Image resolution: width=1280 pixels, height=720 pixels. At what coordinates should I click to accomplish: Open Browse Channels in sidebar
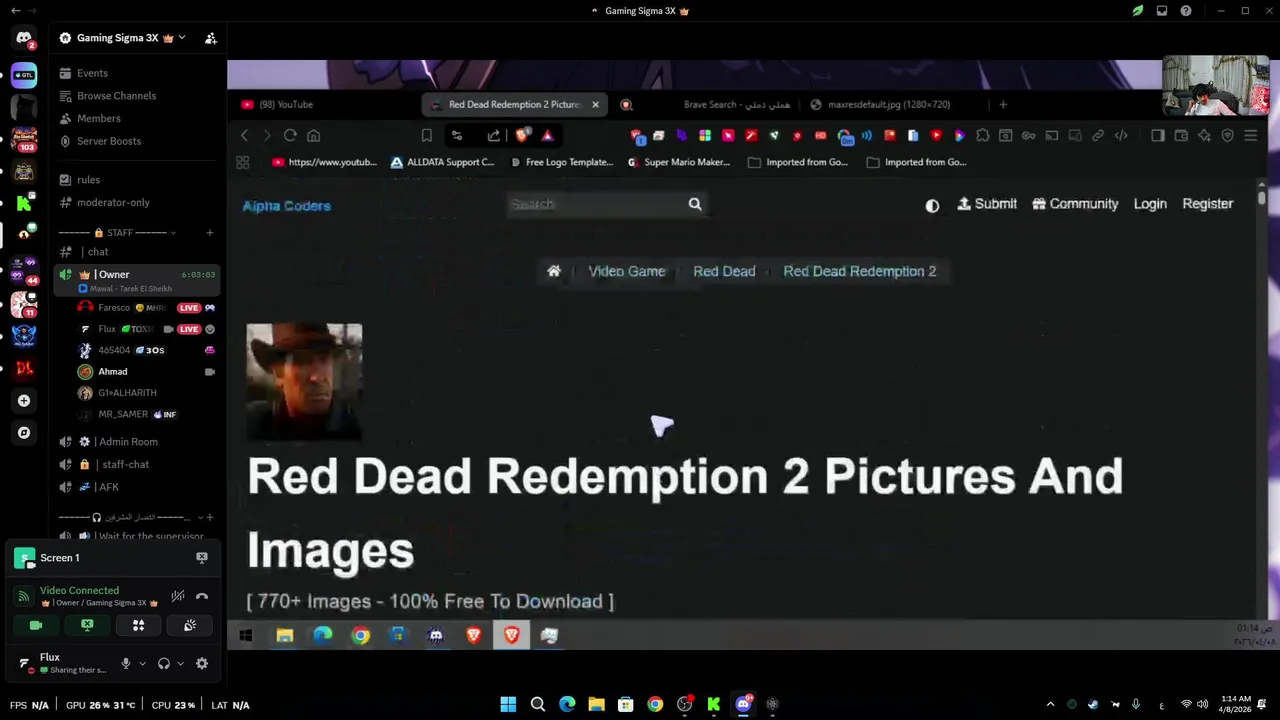(x=137, y=96)
